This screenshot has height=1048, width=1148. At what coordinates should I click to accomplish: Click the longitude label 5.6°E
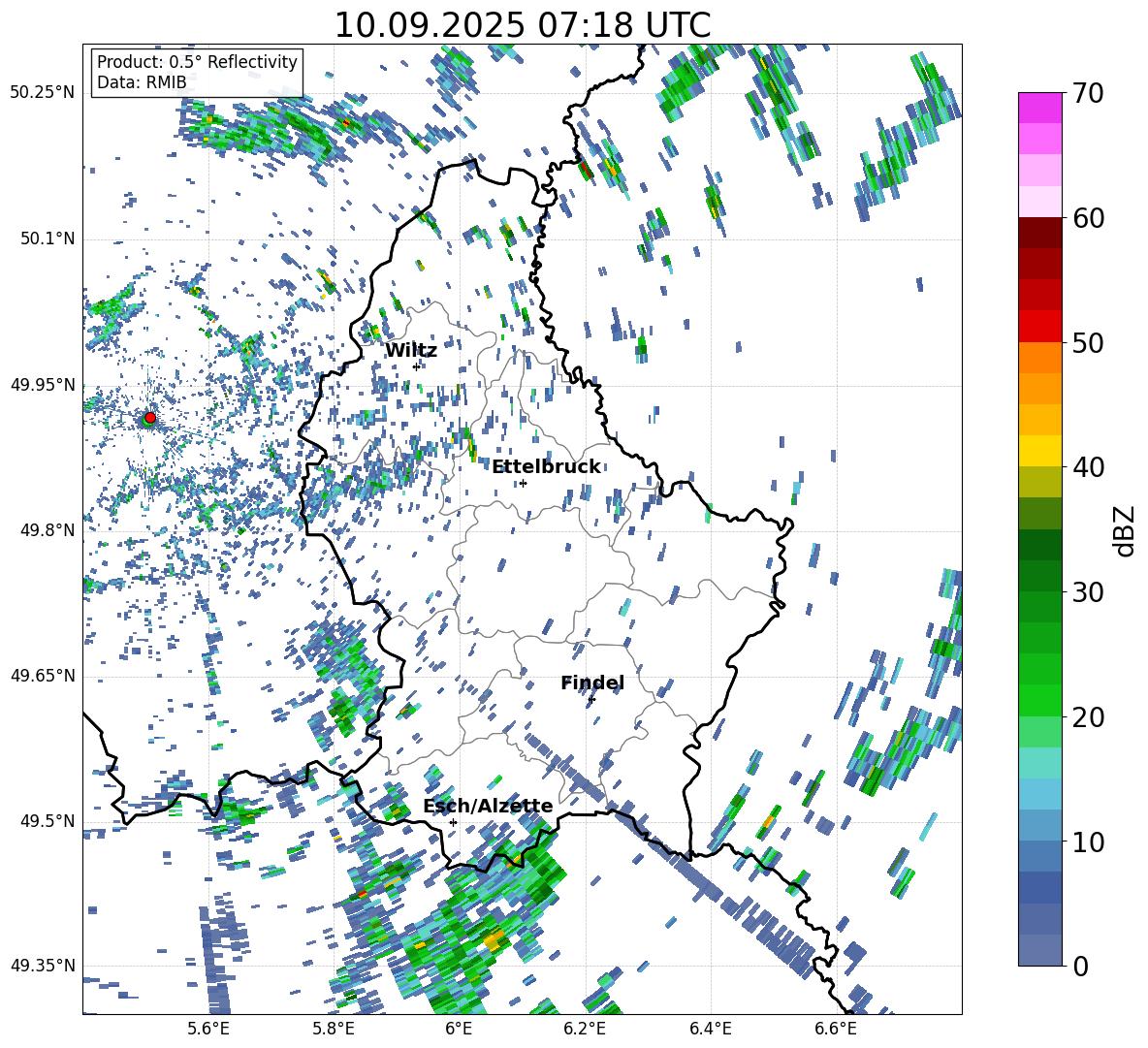tap(208, 1029)
